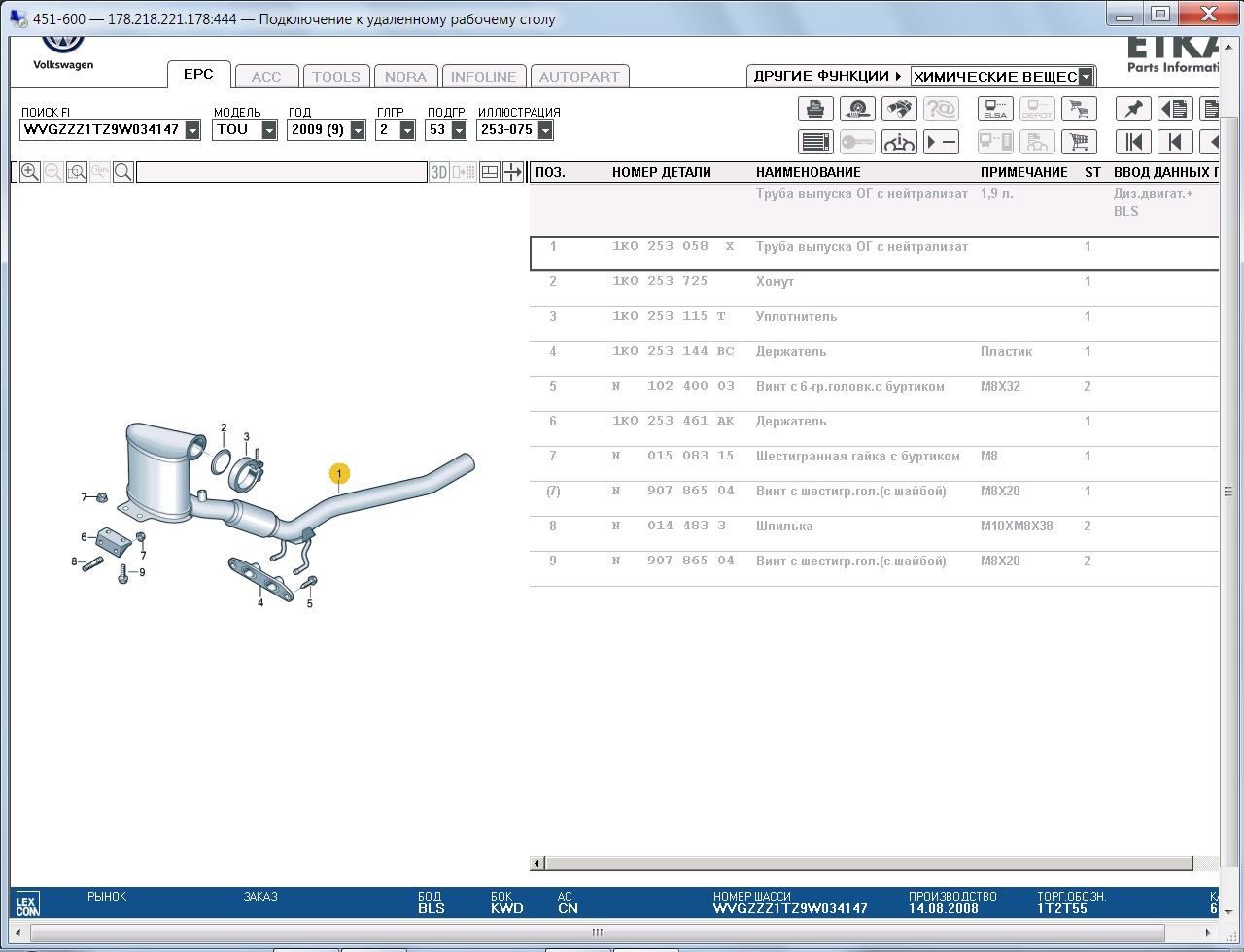Click the LEX CONN status icon

point(28,905)
